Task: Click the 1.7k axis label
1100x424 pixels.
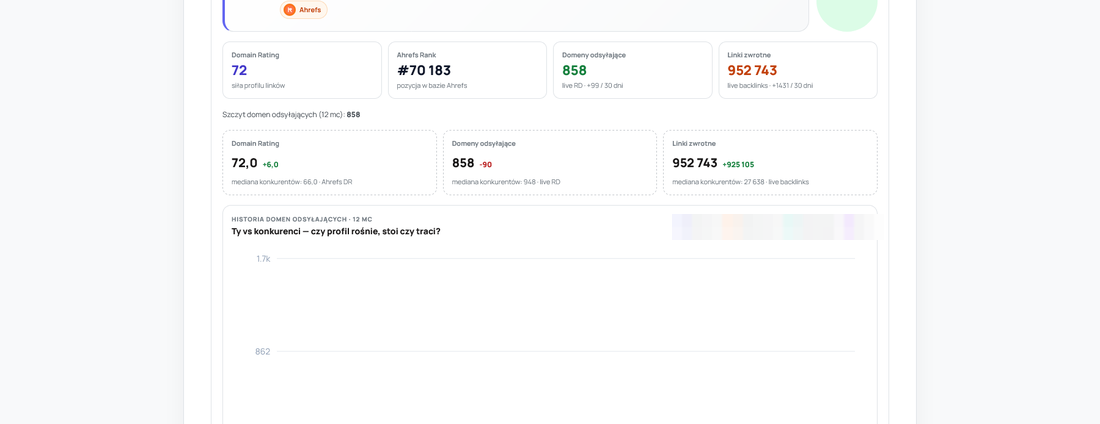Action: [263, 258]
